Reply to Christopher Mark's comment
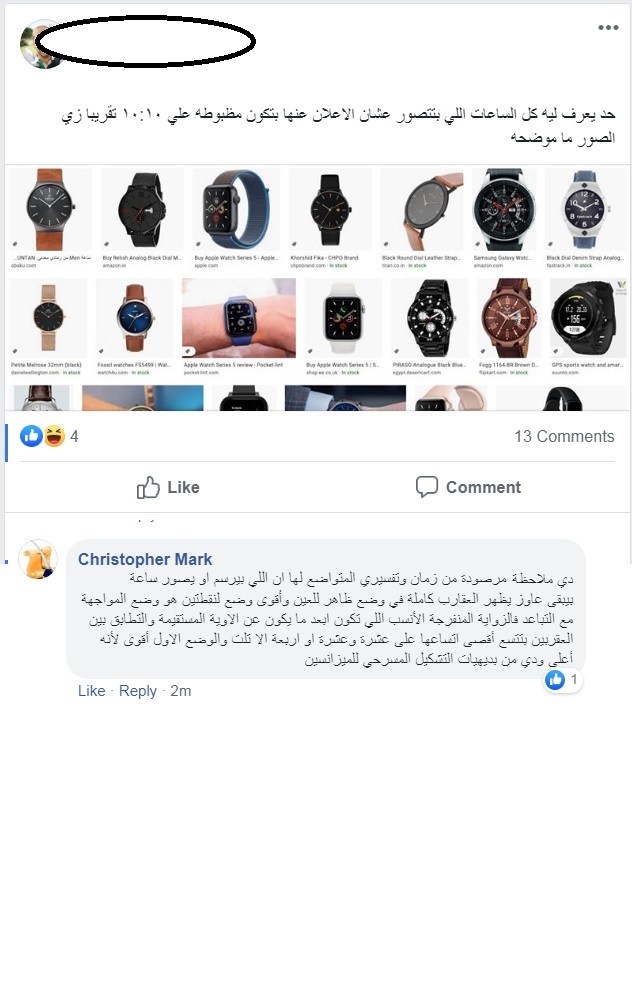Screen dimensions: 632x982 pyautogui.click(x=138, y=691)
